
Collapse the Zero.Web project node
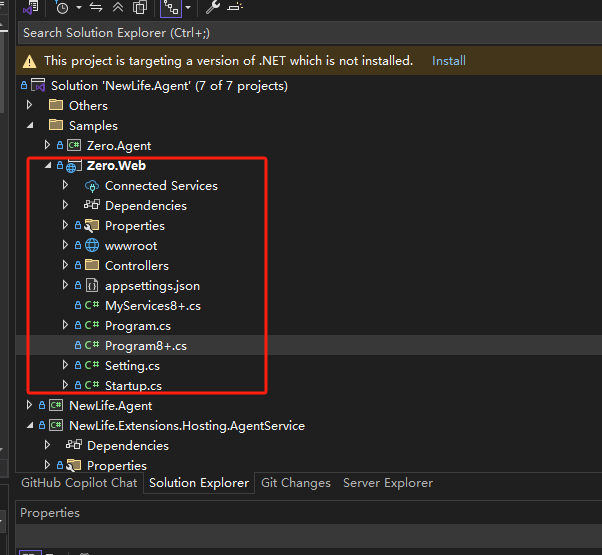pyautogui.click(x=48, y=165)
